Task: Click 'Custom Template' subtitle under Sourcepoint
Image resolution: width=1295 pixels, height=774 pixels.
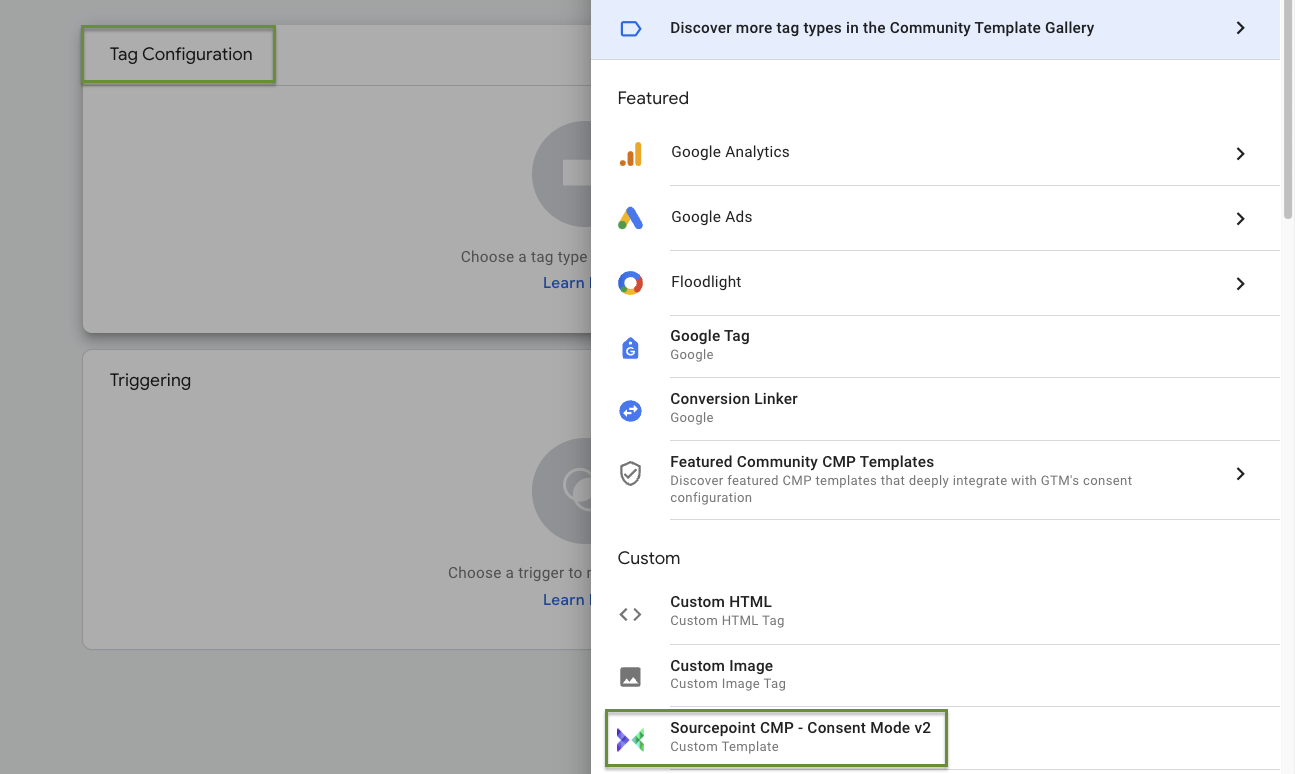Action: (724, 747)
